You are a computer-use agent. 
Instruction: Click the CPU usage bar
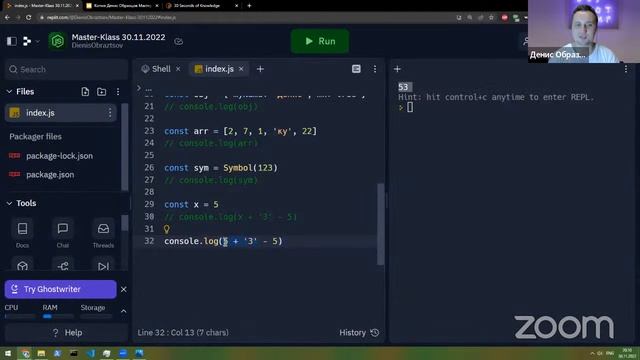pos(20,316)
